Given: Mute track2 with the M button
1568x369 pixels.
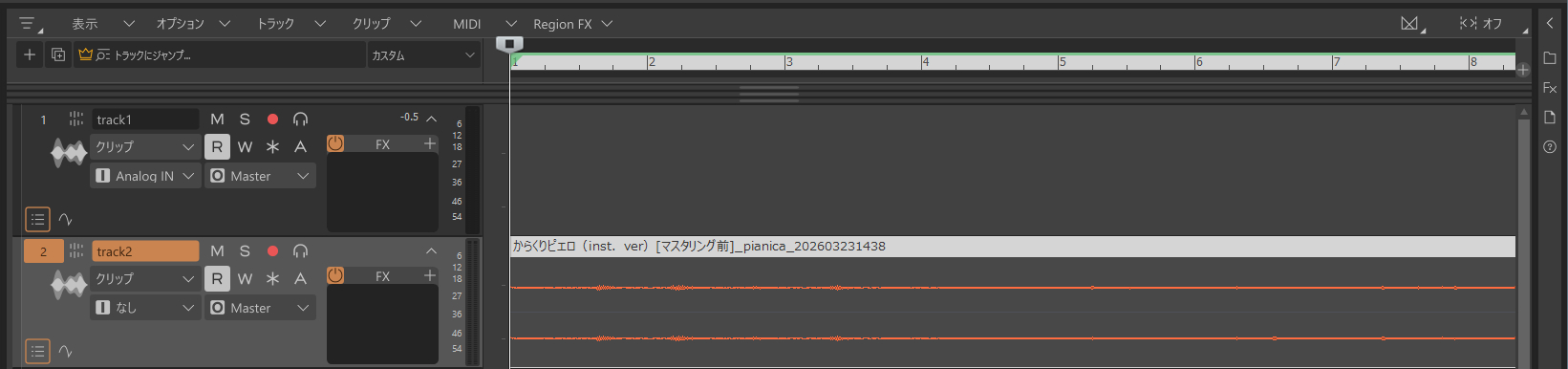Looking at the screenshot, I should 217,250.
